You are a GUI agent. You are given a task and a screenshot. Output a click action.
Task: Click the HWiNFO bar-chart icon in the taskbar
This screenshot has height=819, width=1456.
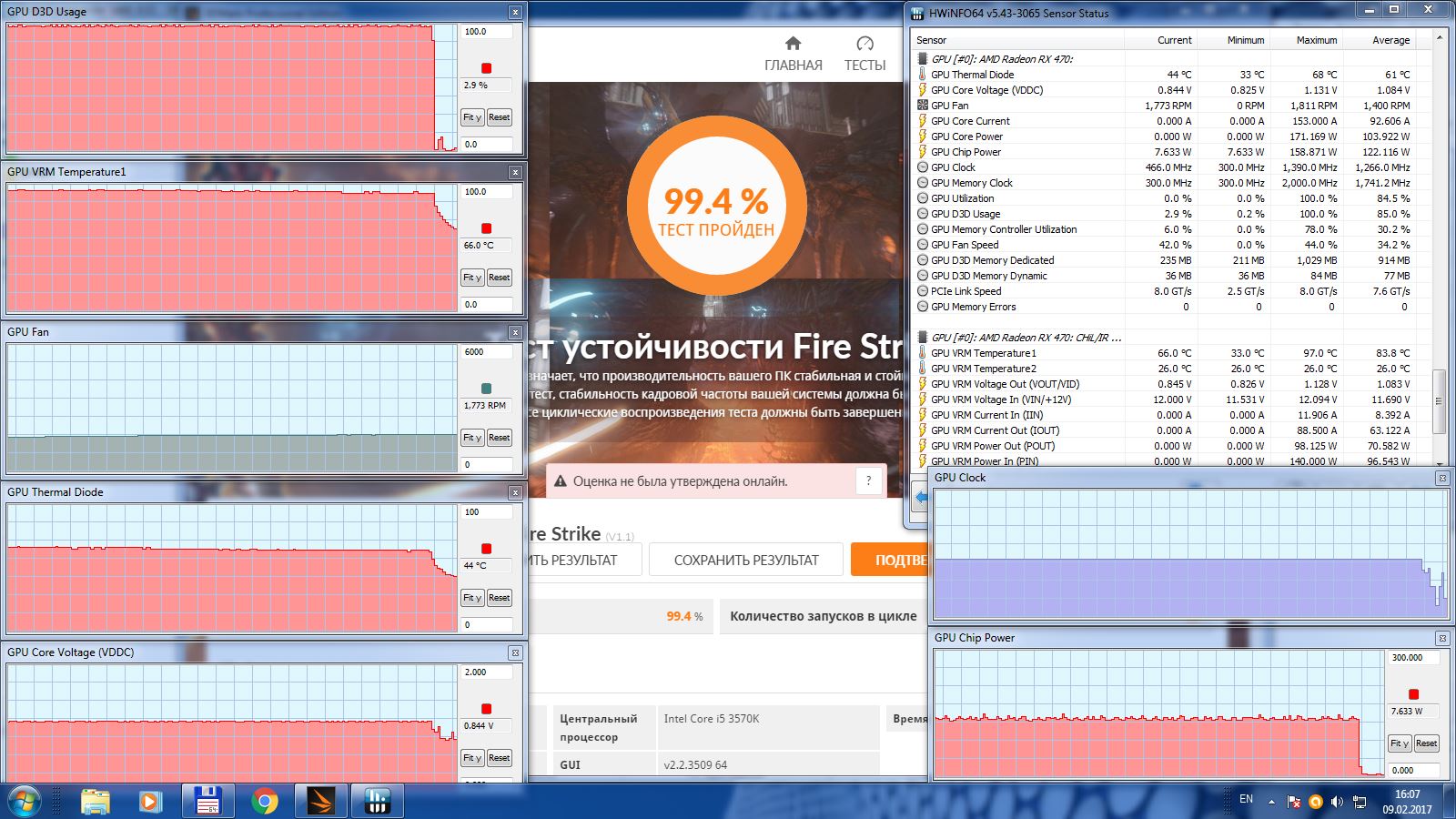click(x=377, y=801)
